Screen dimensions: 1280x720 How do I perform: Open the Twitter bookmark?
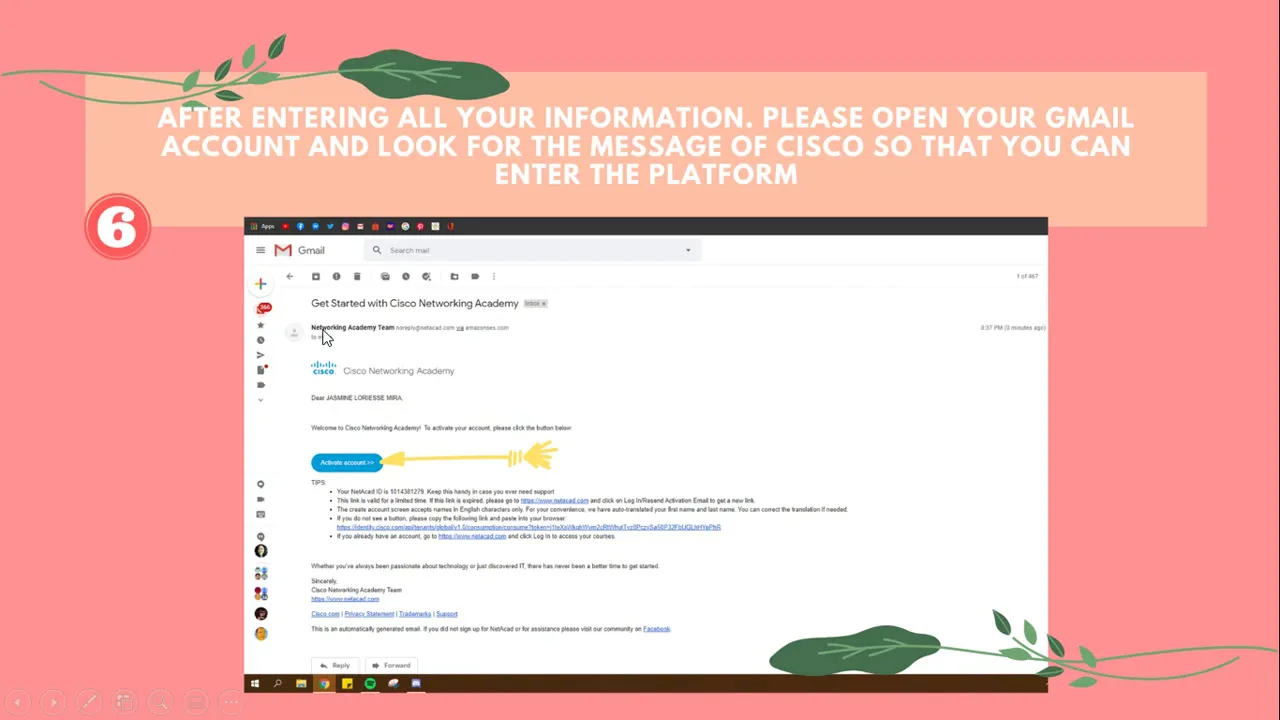[x=330, y=226]
